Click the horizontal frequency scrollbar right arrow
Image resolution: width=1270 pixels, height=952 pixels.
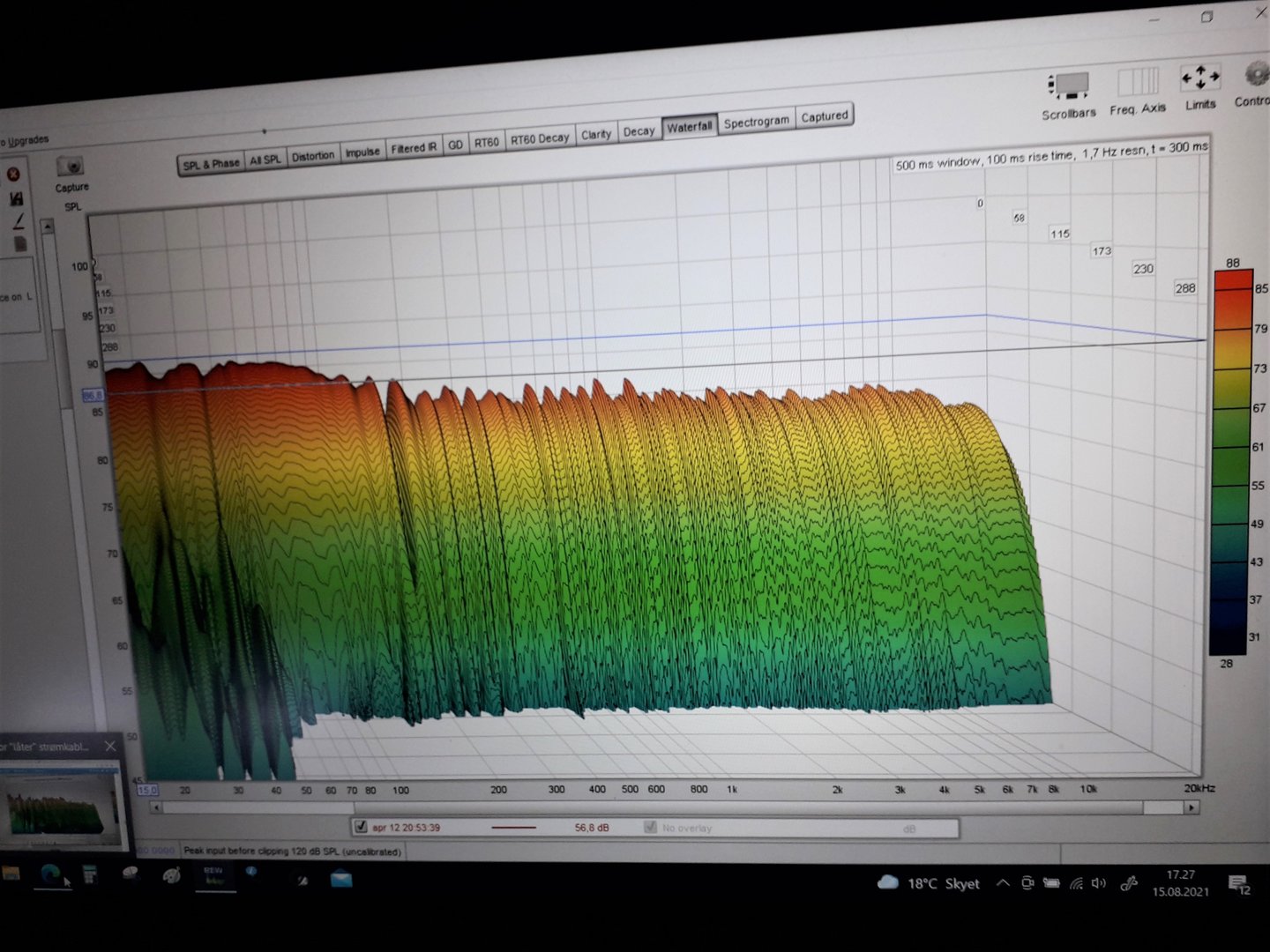pos(1192,807)
